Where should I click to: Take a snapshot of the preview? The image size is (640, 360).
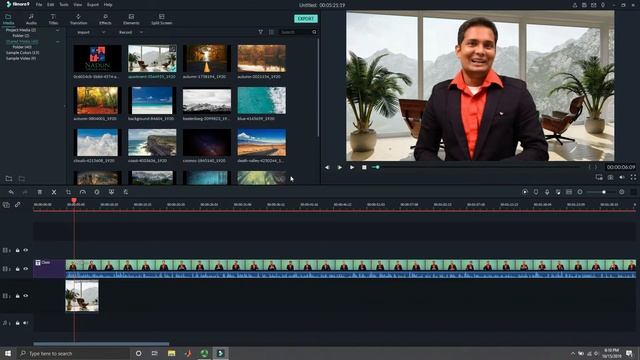point(611,177)
